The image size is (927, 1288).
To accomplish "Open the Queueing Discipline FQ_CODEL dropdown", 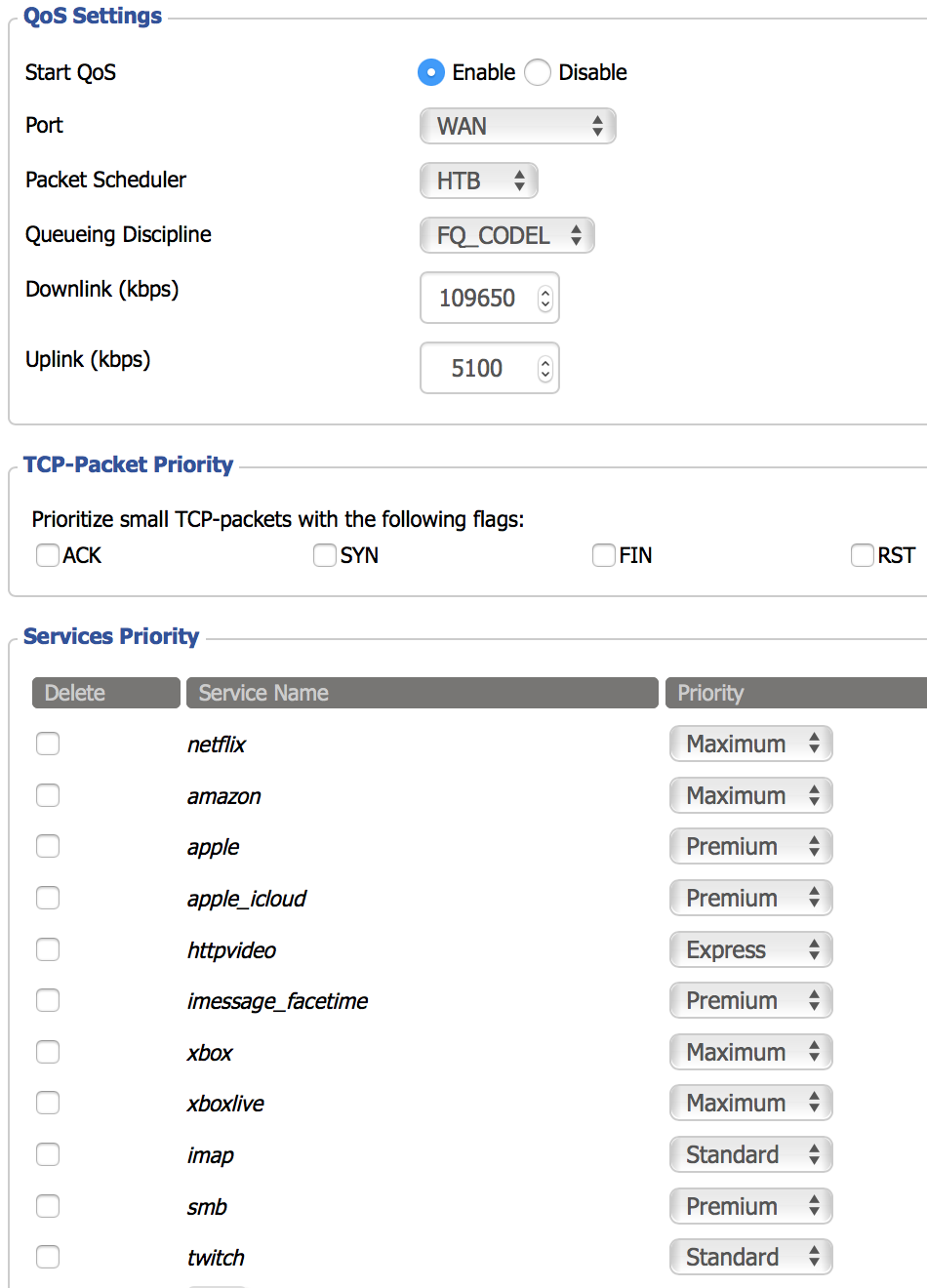I will point(506,235).
